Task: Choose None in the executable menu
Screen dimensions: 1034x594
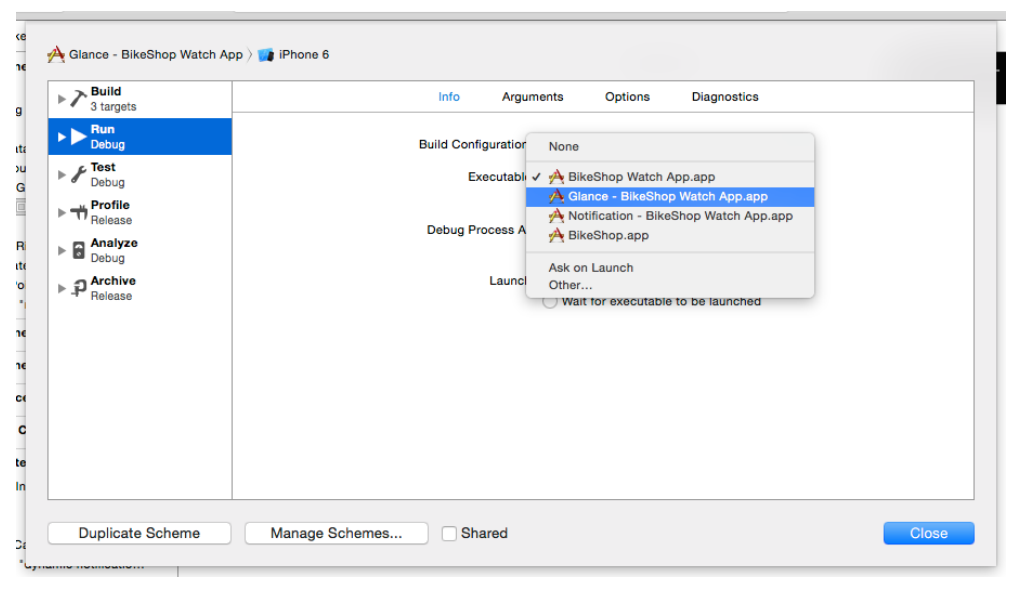Action: click(670, 146)
